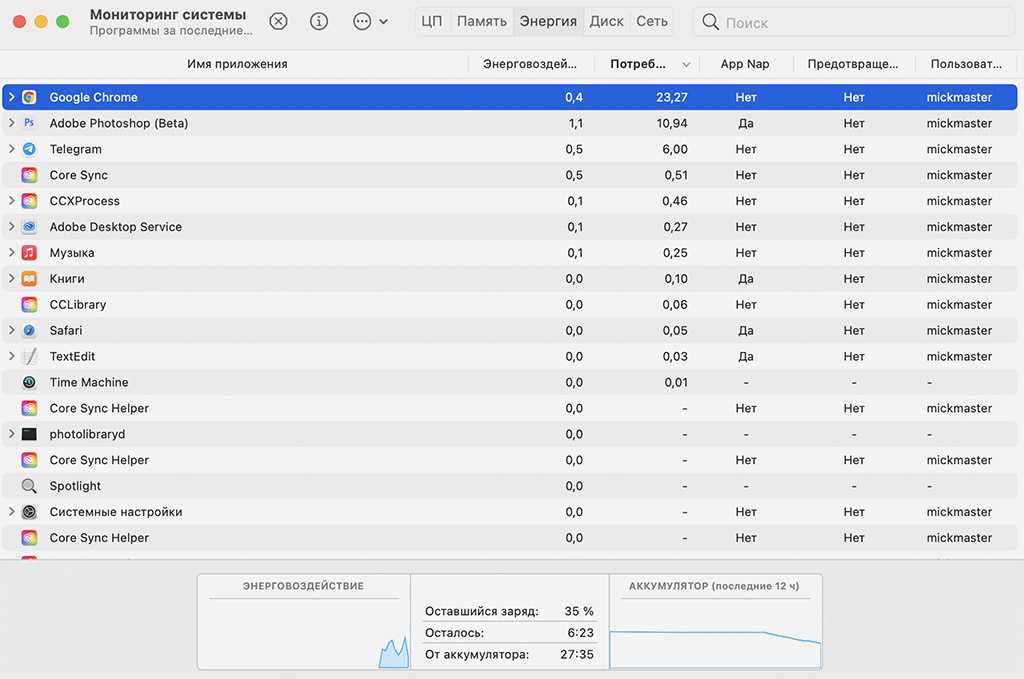Sort by the App Nap column header
Screen dimensions: 1024x679
click(x=745, y=64)
